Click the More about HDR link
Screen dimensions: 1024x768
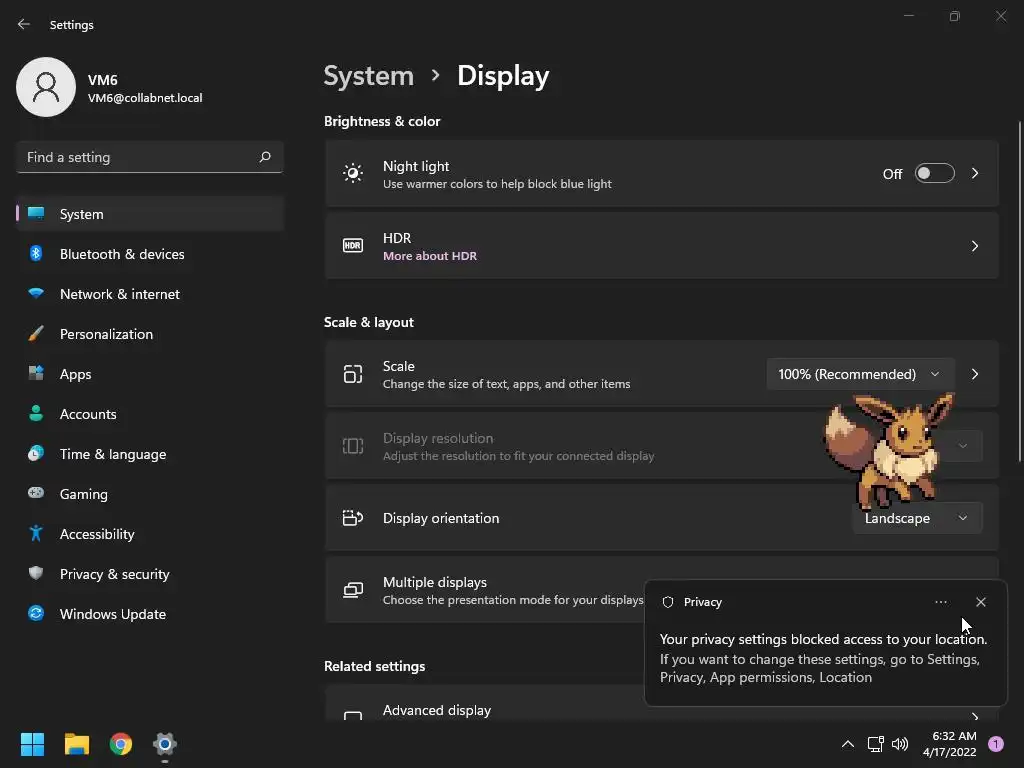tap(430, 256)
